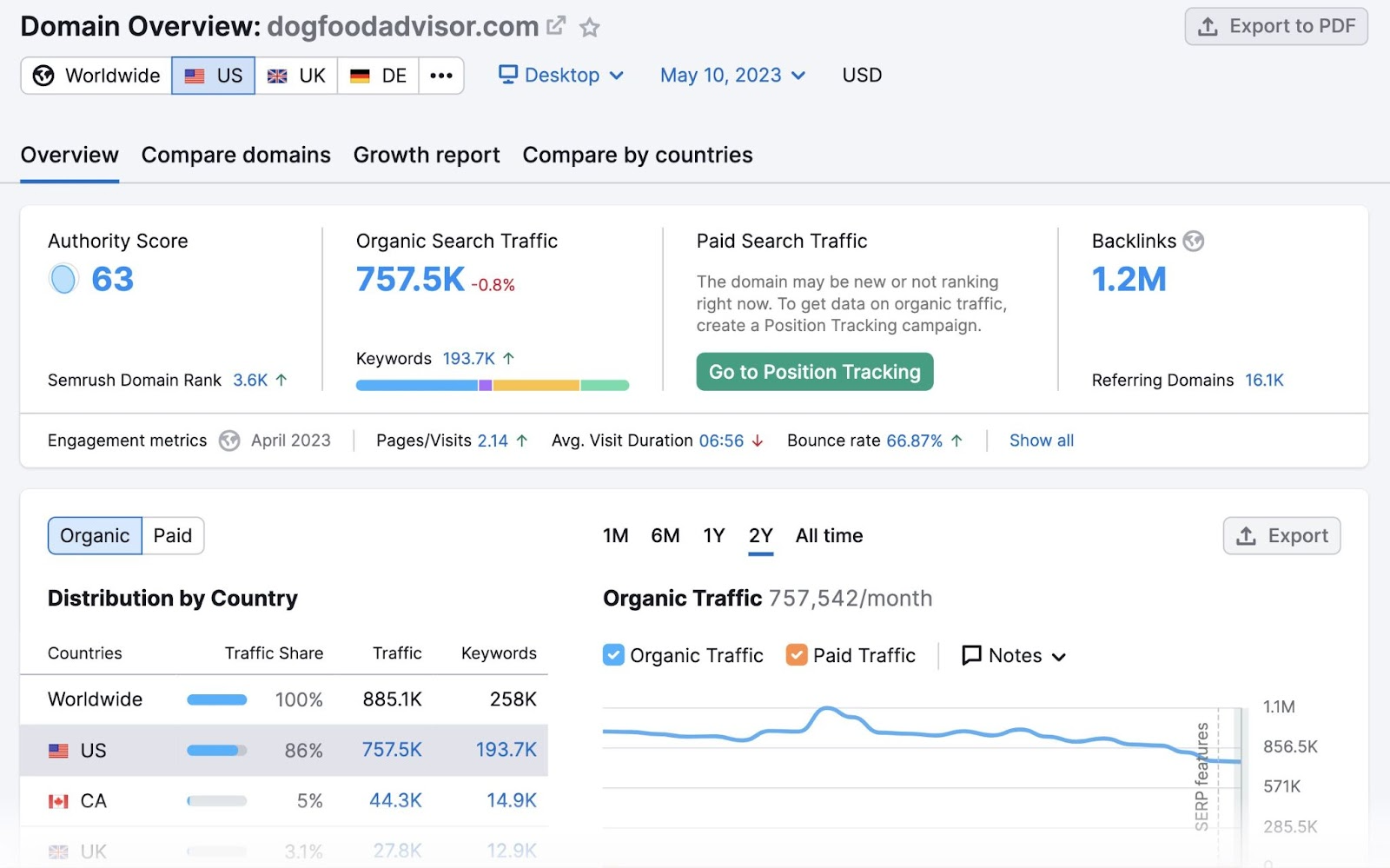Click the Worldwide globe icon
Image resolution: width=1390 pixels, height=868 pixels.
[x=43, y=76]
